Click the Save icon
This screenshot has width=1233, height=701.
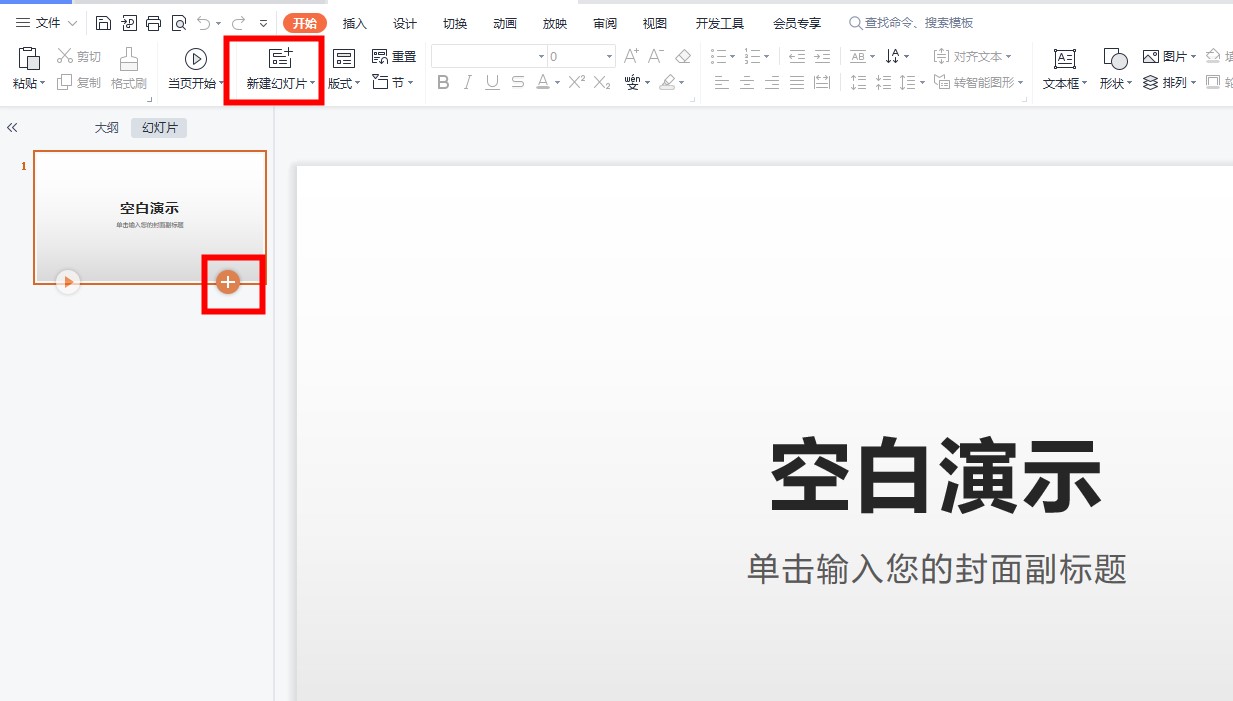pyautogui.click(x=103, y=22)
